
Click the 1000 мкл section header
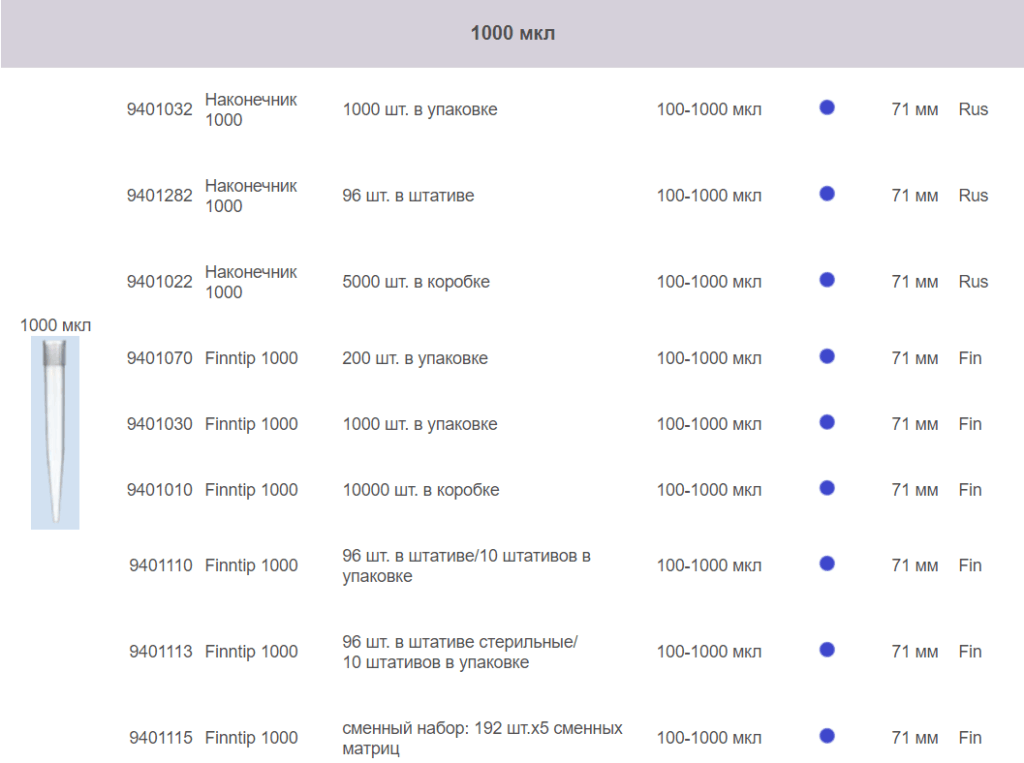point(512,34)
